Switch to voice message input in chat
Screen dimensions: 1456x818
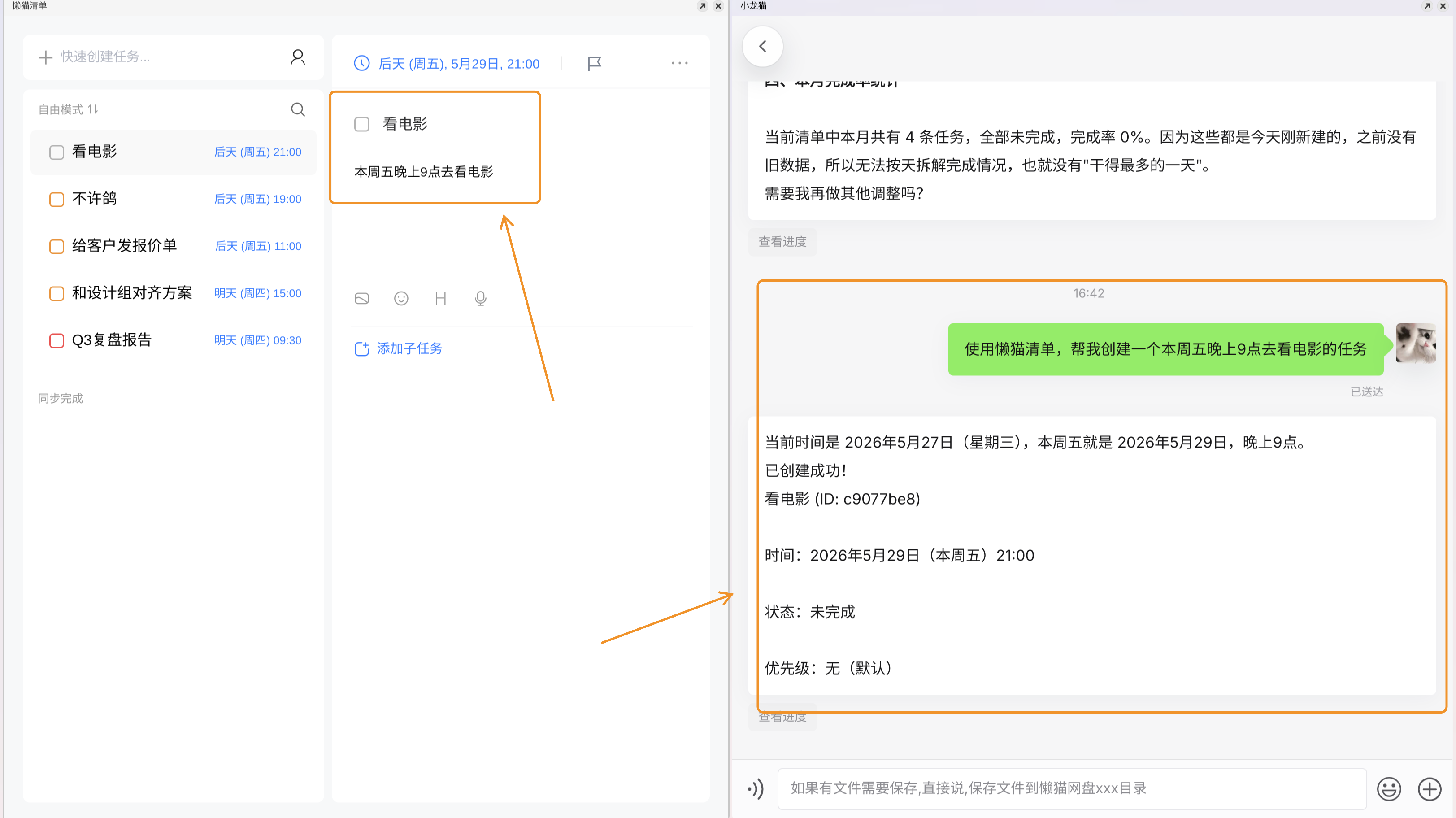pyautogui.click(x=756, y=788)
